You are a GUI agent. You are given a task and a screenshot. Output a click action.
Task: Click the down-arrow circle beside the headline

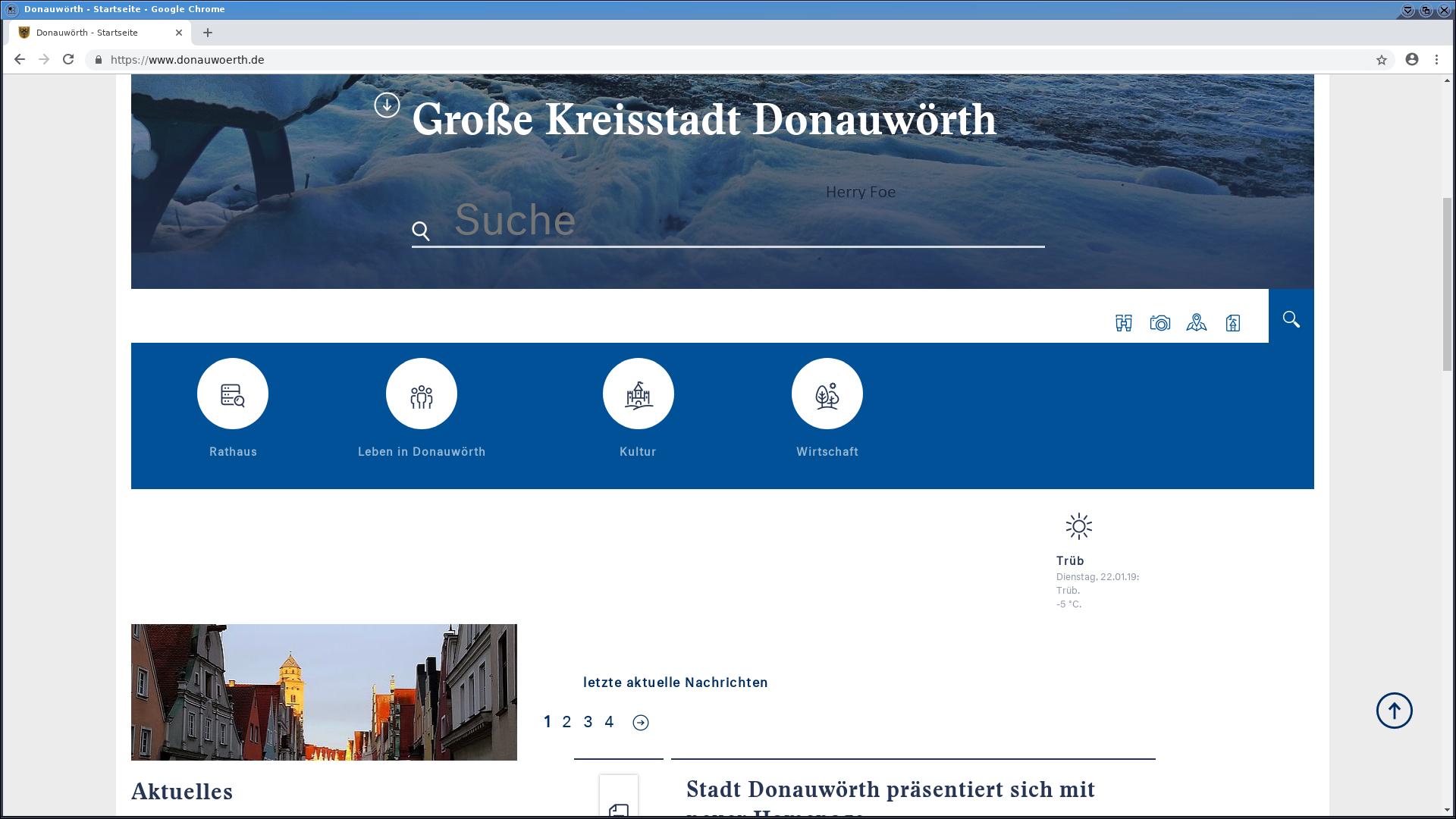click(387, 105)
